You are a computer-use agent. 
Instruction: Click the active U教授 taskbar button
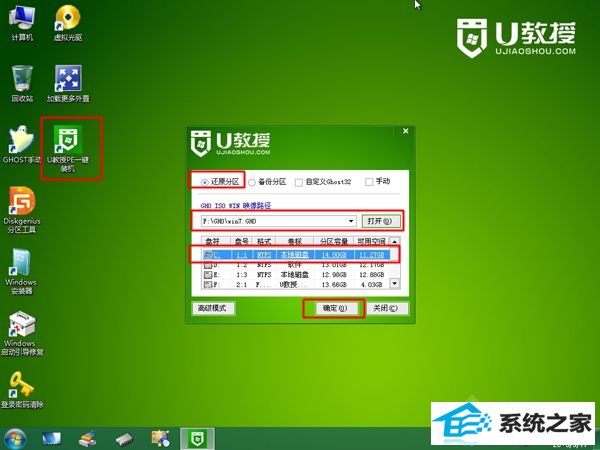tap(197, 439)
